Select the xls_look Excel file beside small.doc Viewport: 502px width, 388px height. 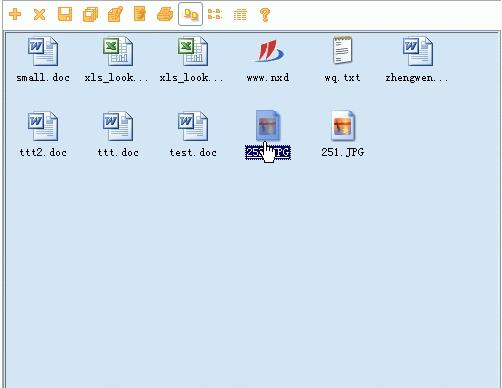117,60
